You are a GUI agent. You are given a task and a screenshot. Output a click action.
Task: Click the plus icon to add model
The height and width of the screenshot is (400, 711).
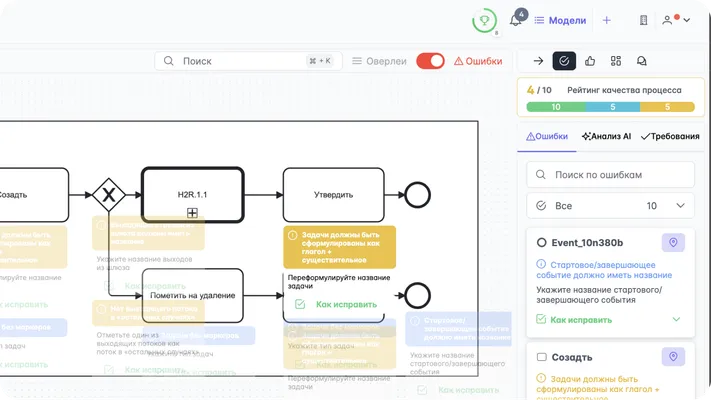click(x=606, y=20)
